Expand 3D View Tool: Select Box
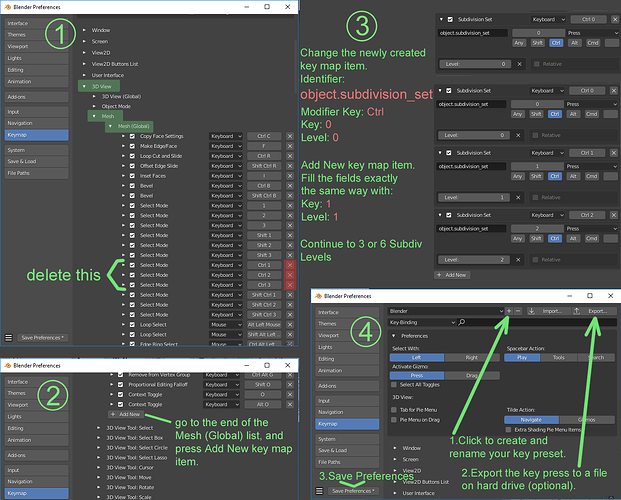This screenshot has height=500, width=621. [99, 438]
